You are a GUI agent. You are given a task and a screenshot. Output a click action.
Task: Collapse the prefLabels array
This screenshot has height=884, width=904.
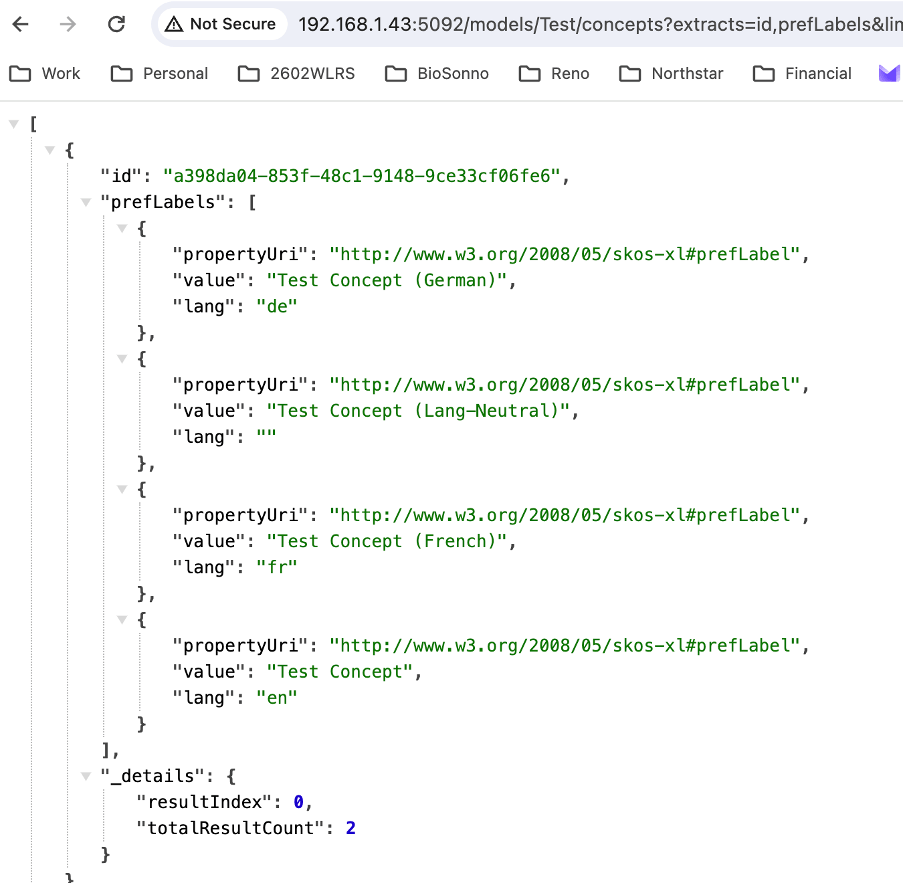[85, 202]
